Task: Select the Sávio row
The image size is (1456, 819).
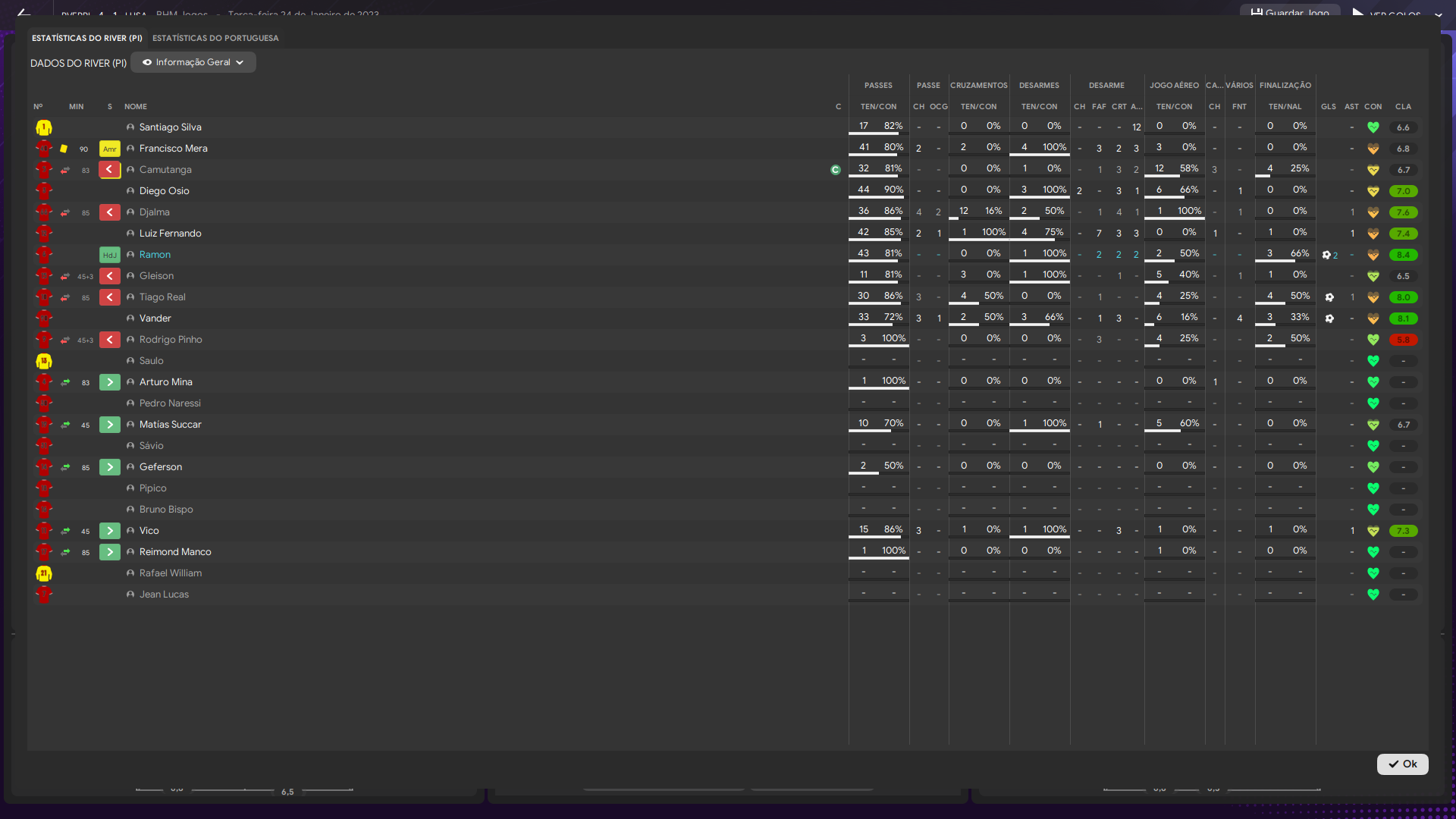Action: (728, 446)
